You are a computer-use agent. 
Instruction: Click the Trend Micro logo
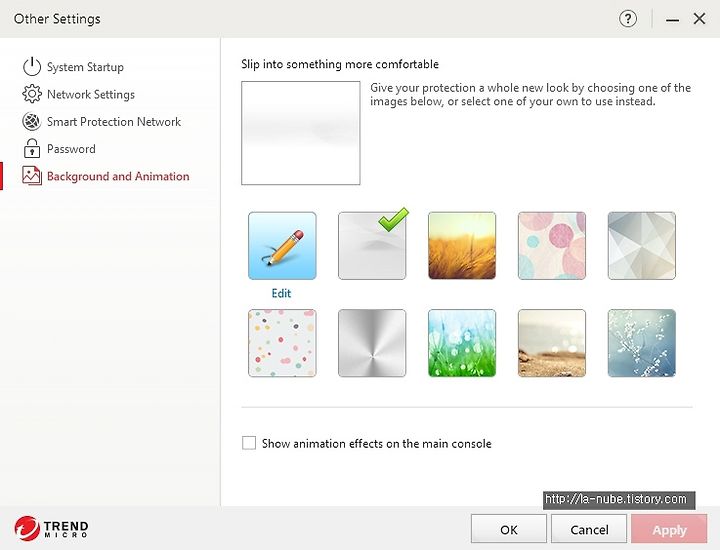click(x=51, y=528)
